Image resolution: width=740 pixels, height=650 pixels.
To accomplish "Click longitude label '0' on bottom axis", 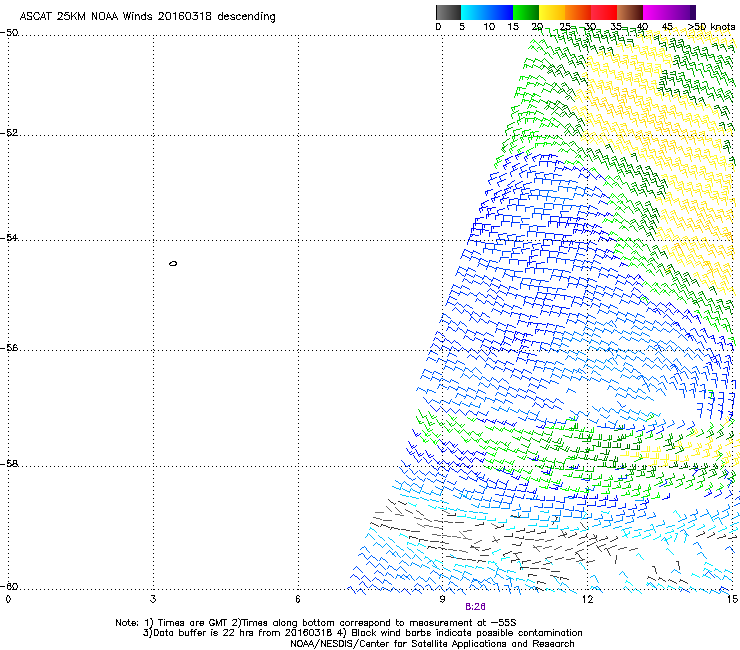I will pyautogui.click(x=8, y=599).
